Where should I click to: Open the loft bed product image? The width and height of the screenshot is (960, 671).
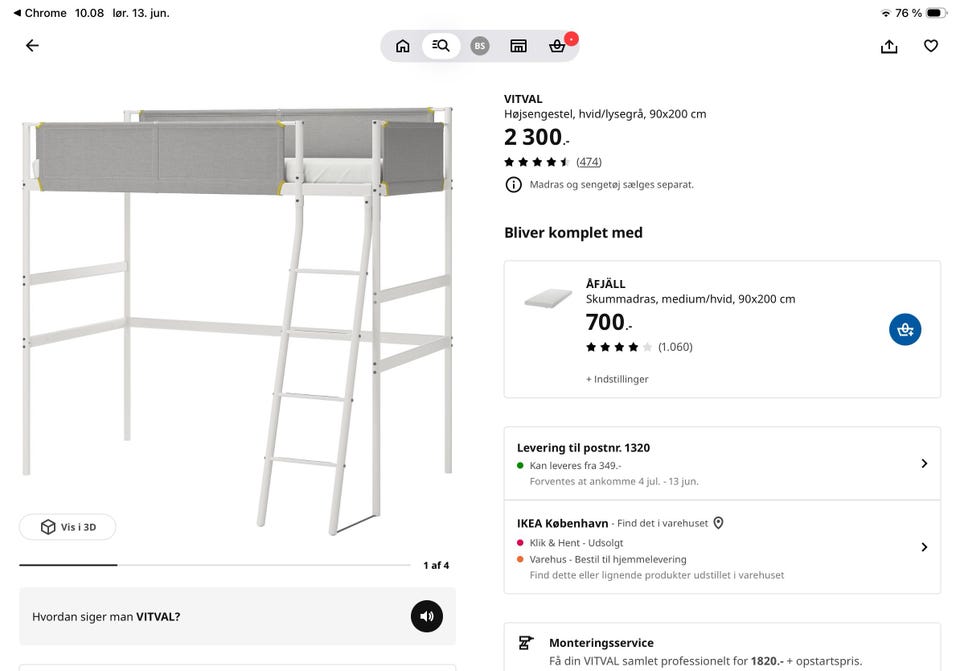(238, 318)
